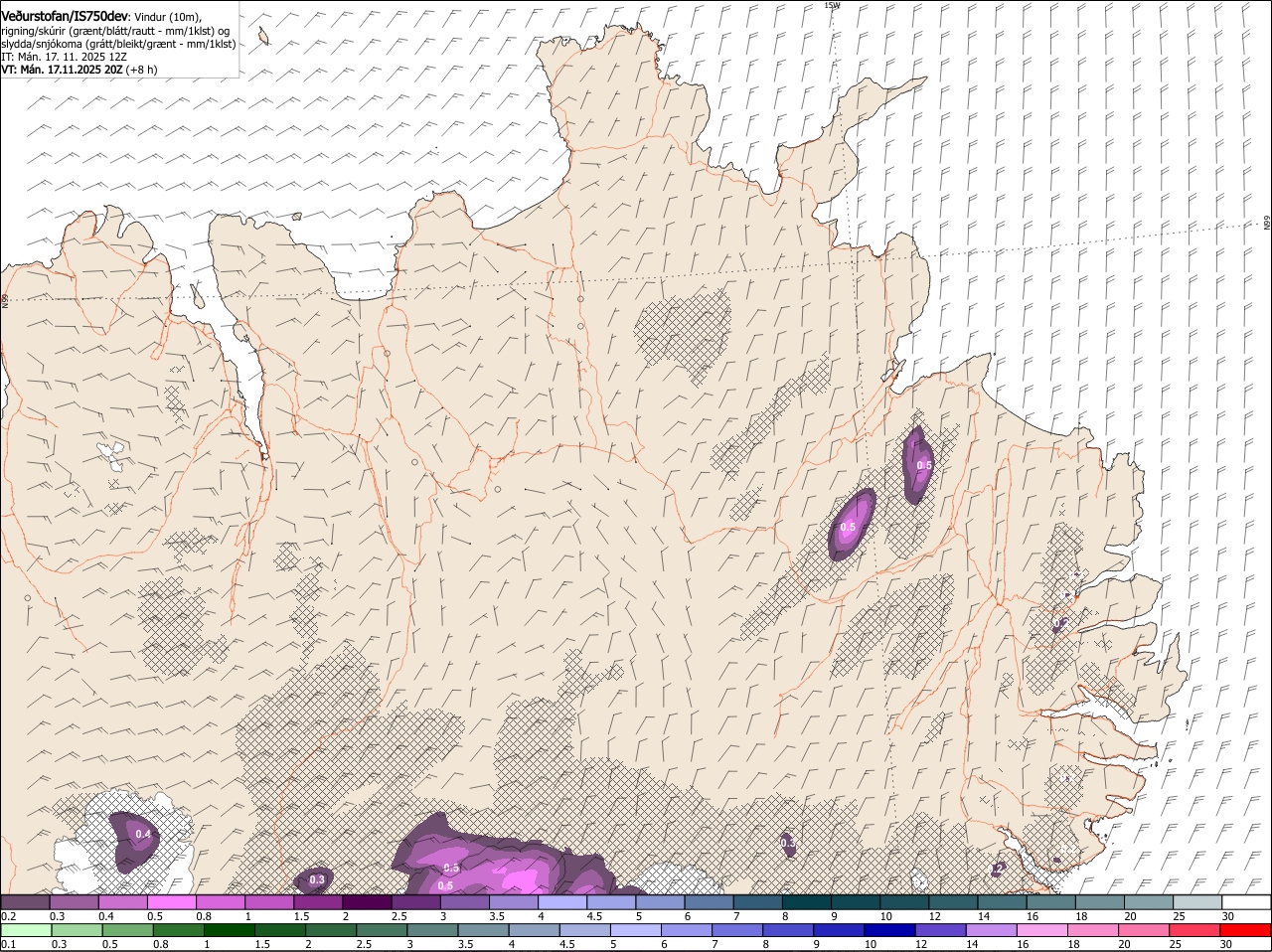
Task: Click the lower legend swatch labeled 6
Action: tap(686, 930)
